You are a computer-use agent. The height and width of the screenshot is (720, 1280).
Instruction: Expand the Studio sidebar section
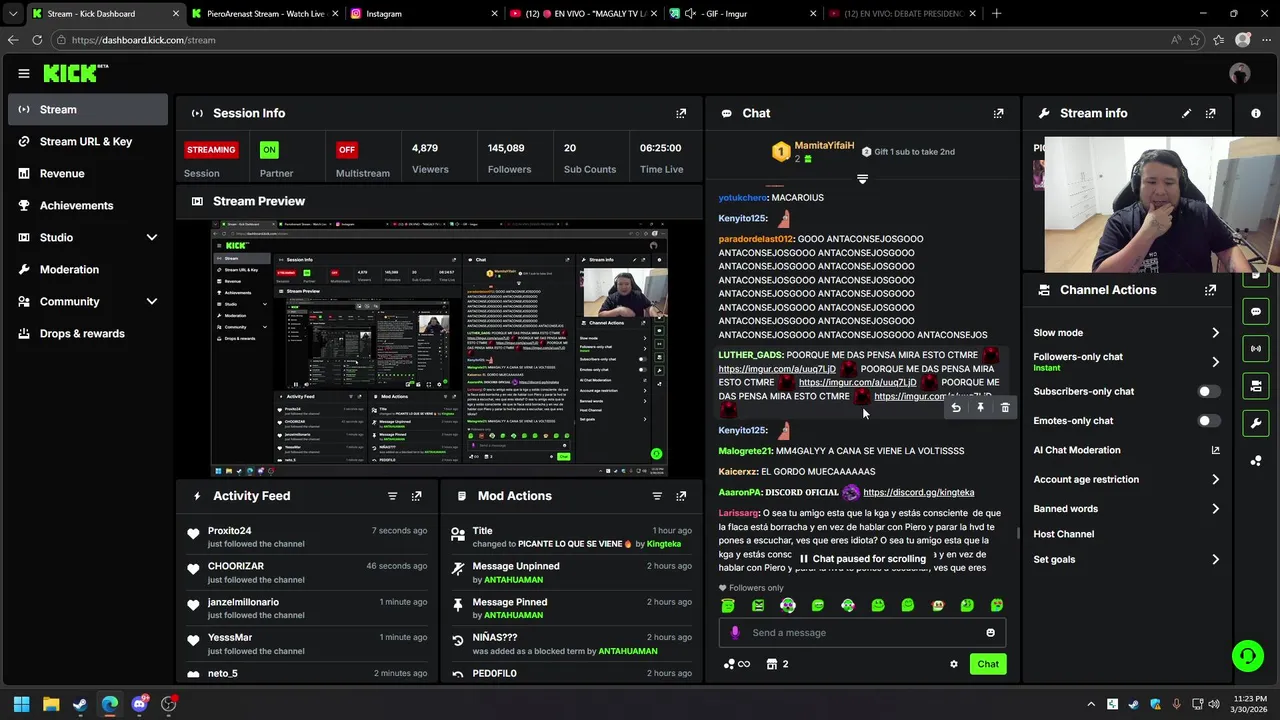(152, 237)
